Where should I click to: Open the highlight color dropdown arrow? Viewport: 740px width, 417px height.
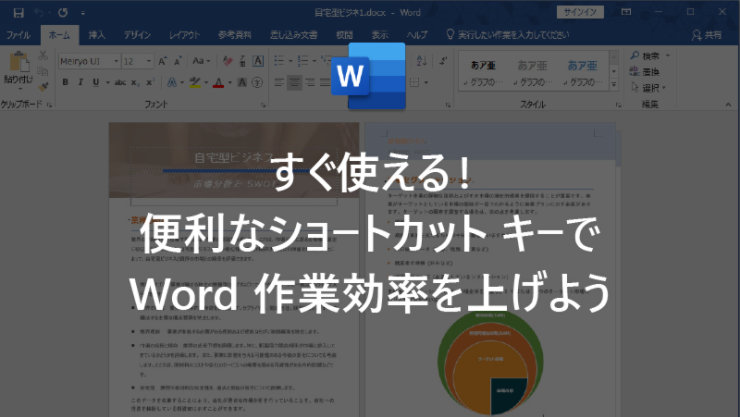tap(206, 83)
